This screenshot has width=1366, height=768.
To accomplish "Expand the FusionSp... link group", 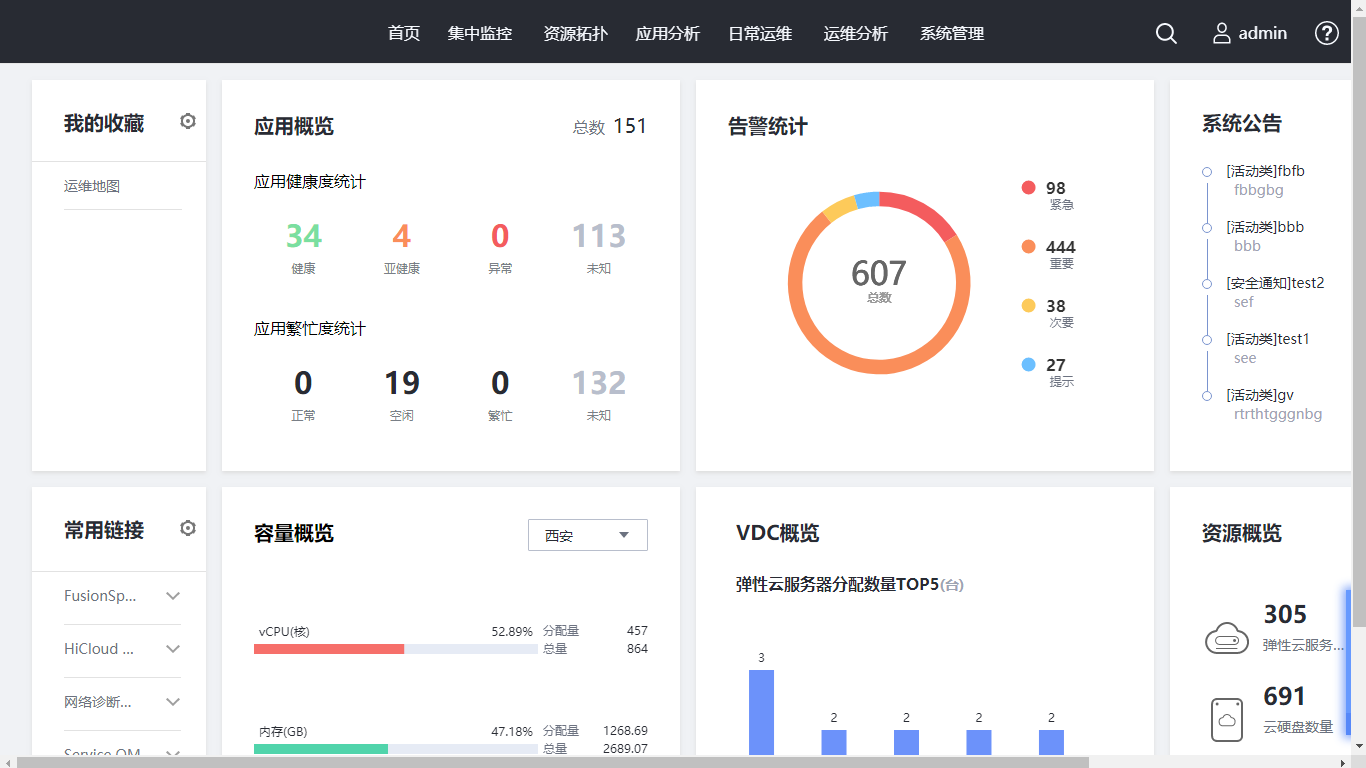I will click(173, 596).
